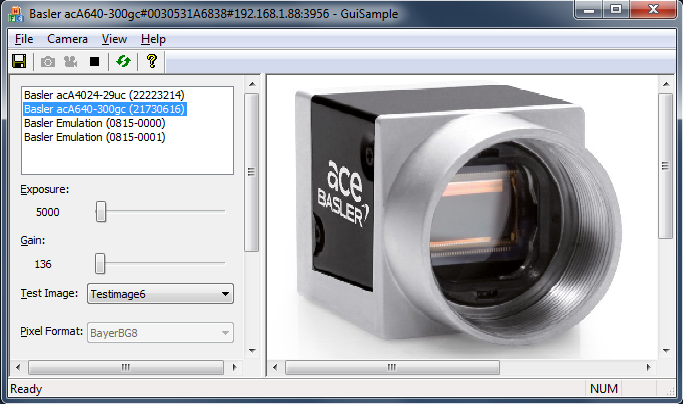Click the NUM indicator in the status bar
The image size is (683, 404).
pyautogui.click(x=604, y=389)
